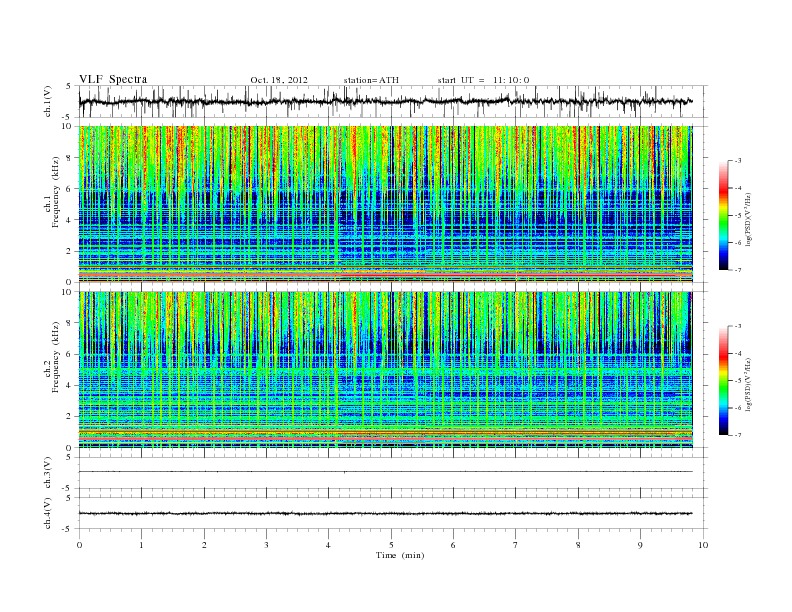This screenshot has width=792, height=612.
Task: Click inside the ch.2 spectrogram panel
Action: (385, 369)
